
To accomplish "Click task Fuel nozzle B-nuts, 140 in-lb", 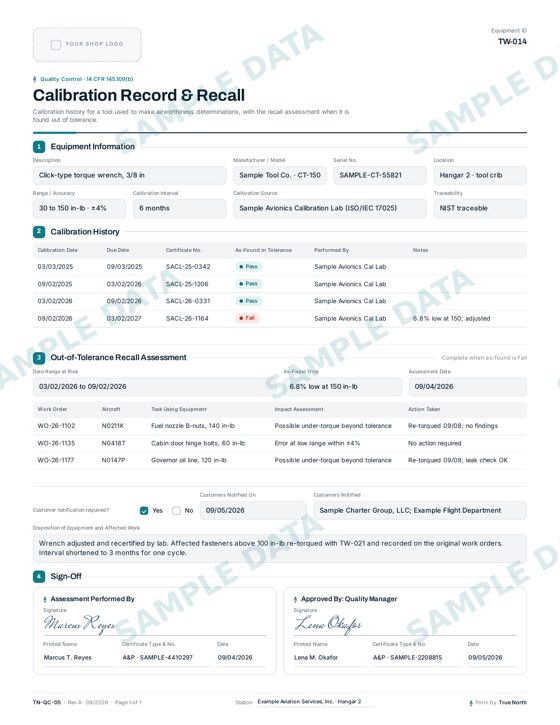I will 193,426.
